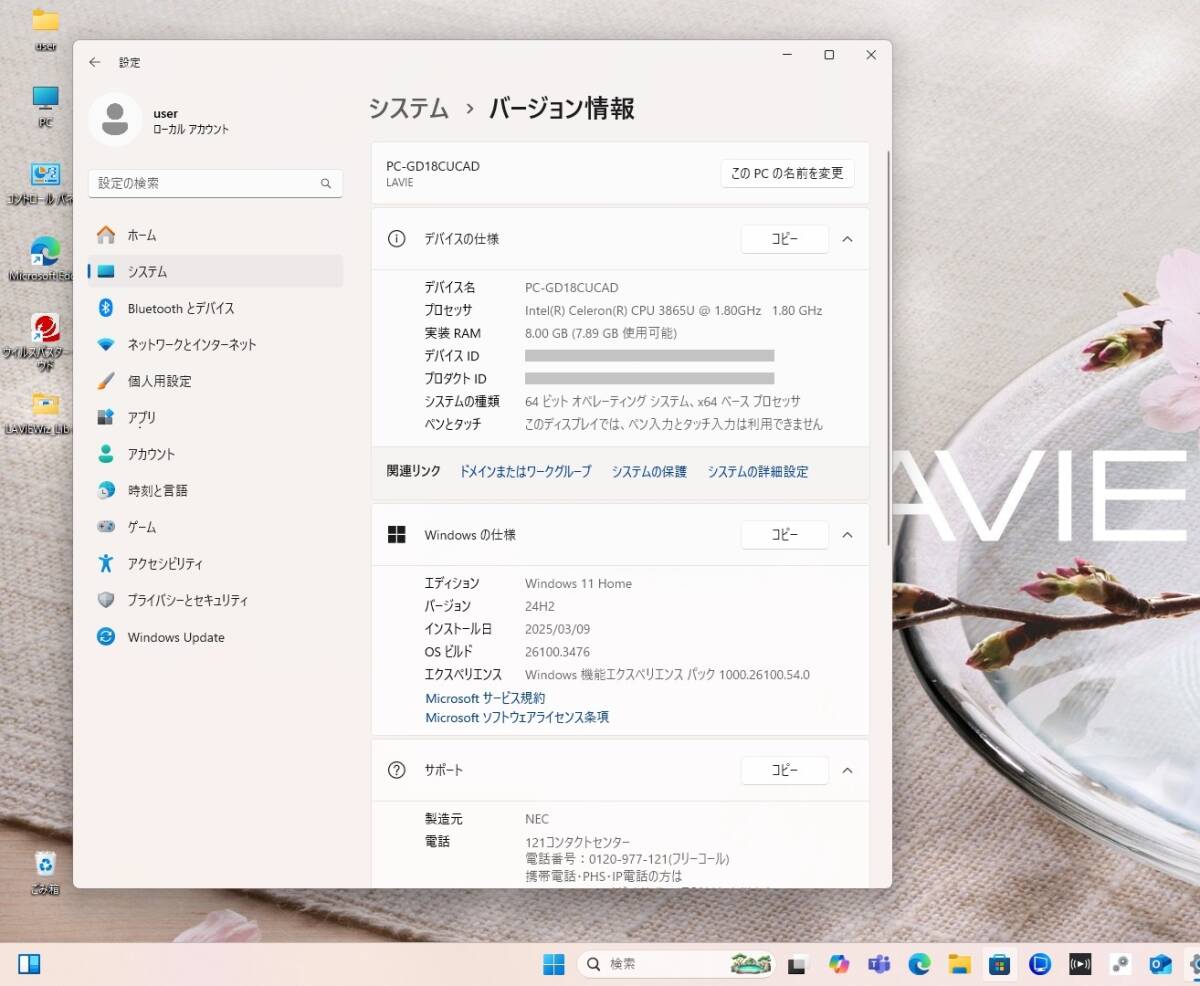Click the question mark icon beside サポート

coord(397,770)
